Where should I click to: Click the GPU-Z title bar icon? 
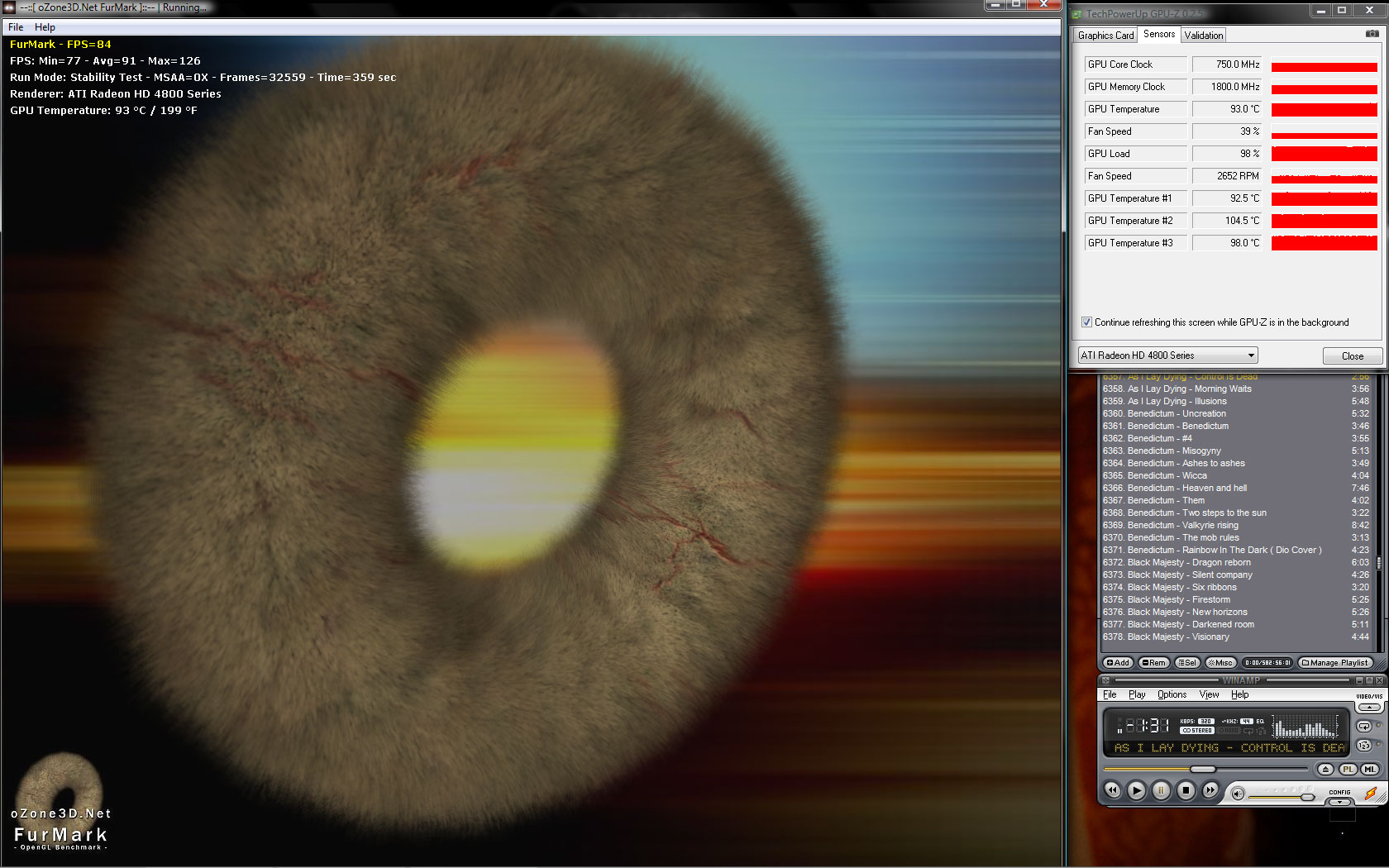click(1077, 14)
